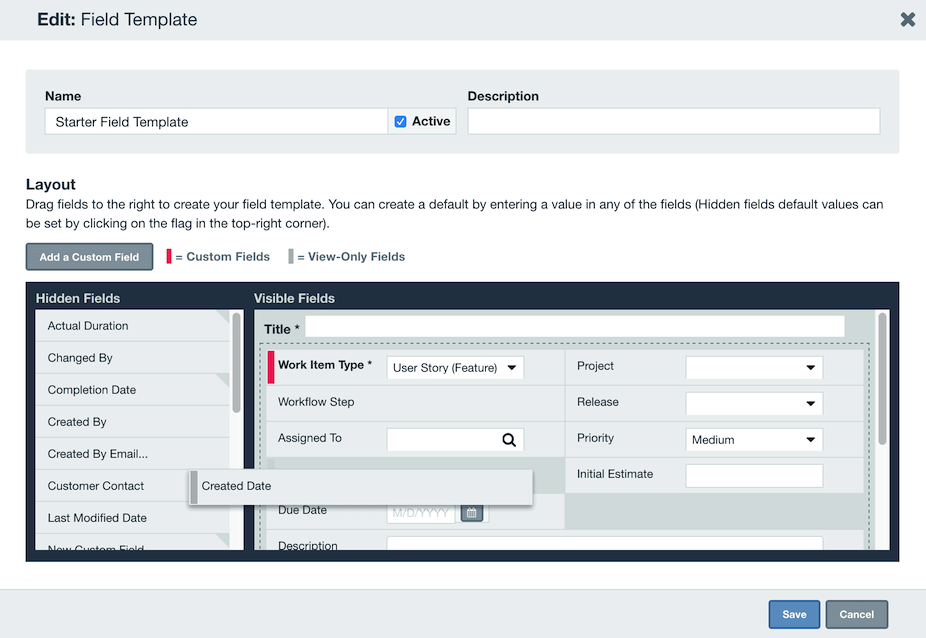The width and height of the screenshot is (926, 638).
Task: Expand the Release dropdown
Action: tap(754, 403)
